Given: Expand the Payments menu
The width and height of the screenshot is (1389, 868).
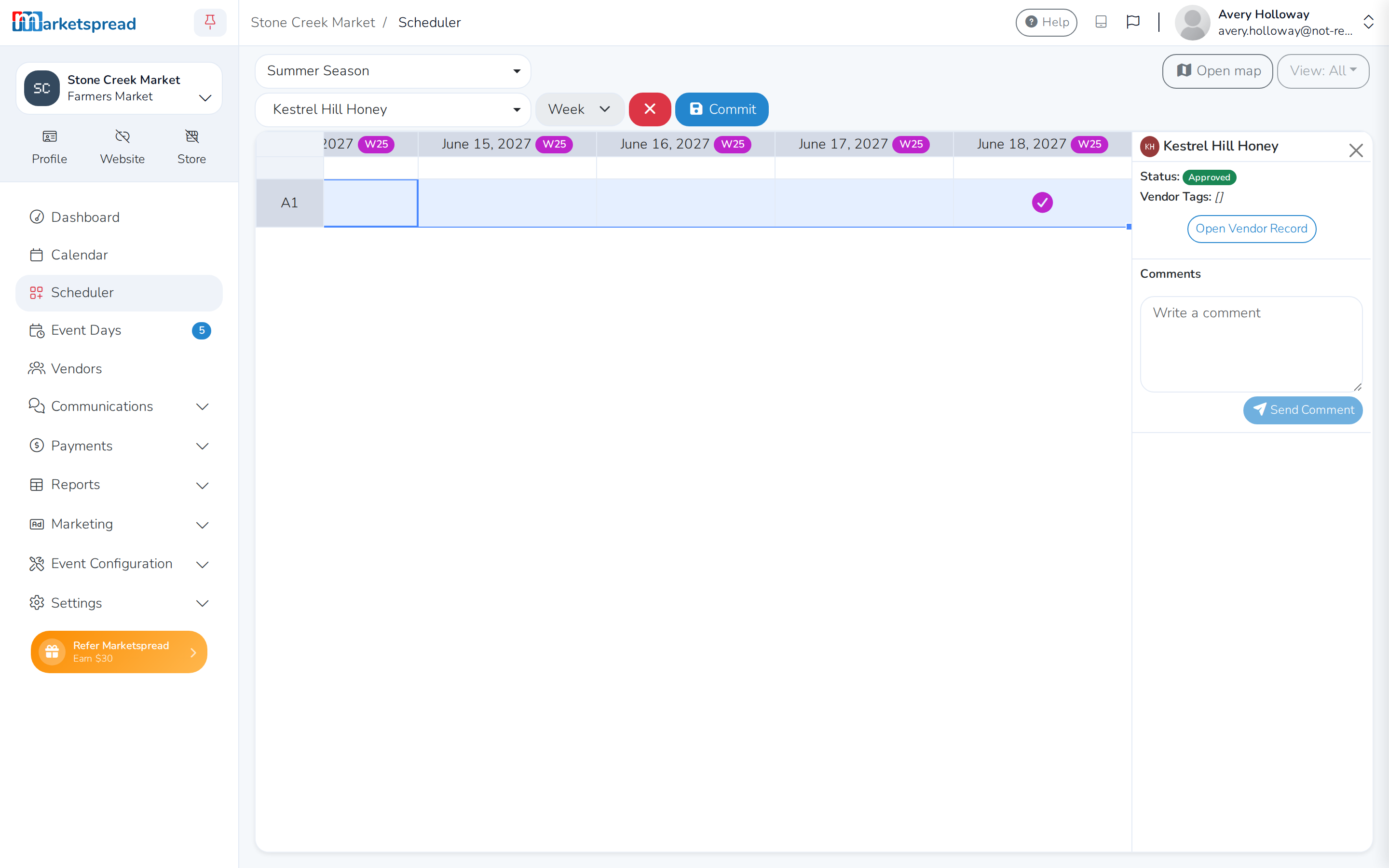Looking at the screenshot, I should pyautogui.click(x=119, y=446).
